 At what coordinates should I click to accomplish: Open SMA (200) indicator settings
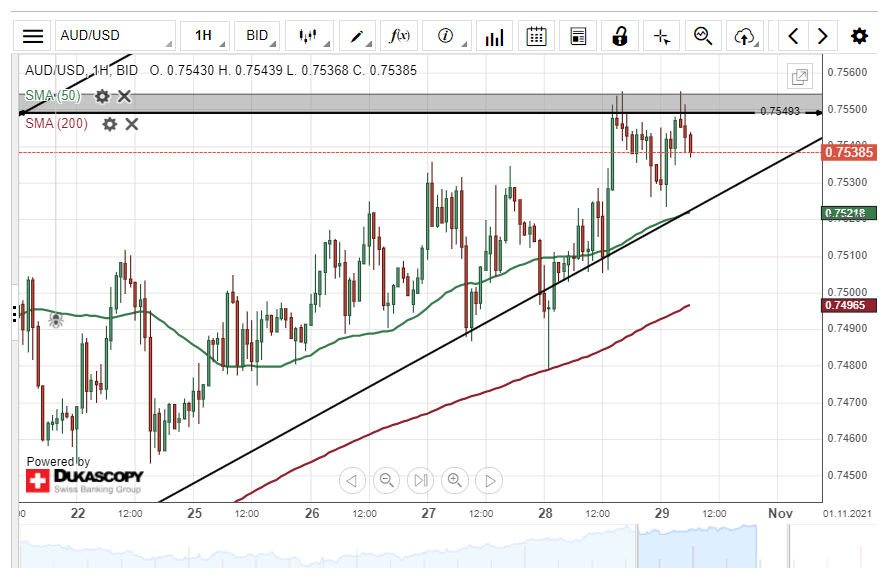[x=110, y=124]
